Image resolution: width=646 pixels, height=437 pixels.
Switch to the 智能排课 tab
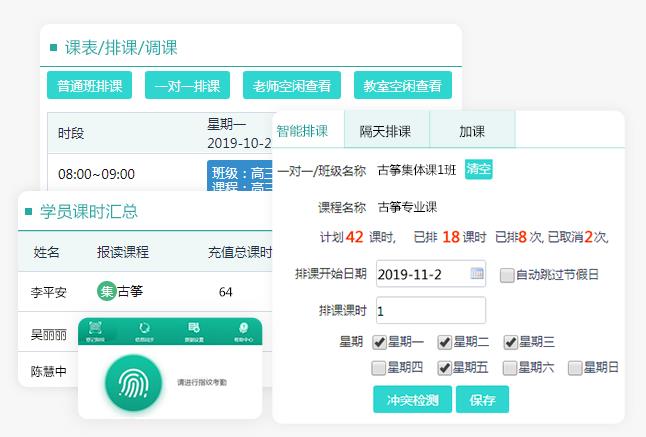click(309, 130)
